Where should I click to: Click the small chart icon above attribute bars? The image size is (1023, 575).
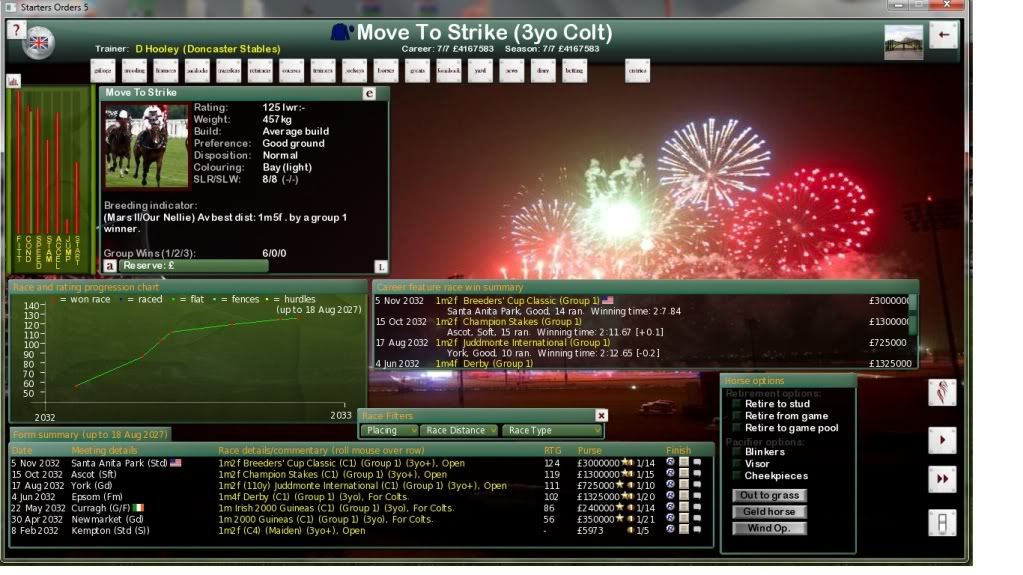(x=13, y=81)
